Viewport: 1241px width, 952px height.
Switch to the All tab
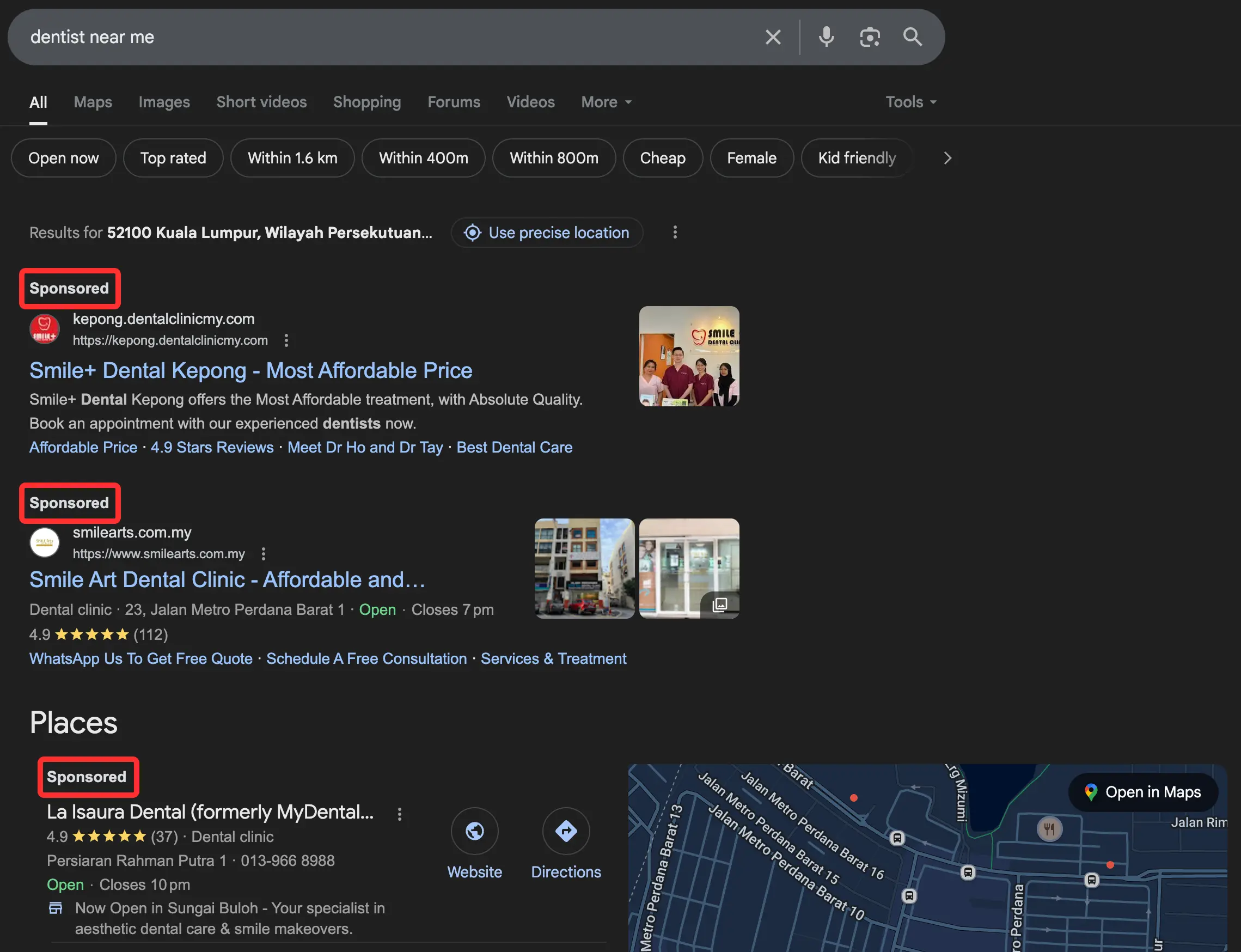38,102
